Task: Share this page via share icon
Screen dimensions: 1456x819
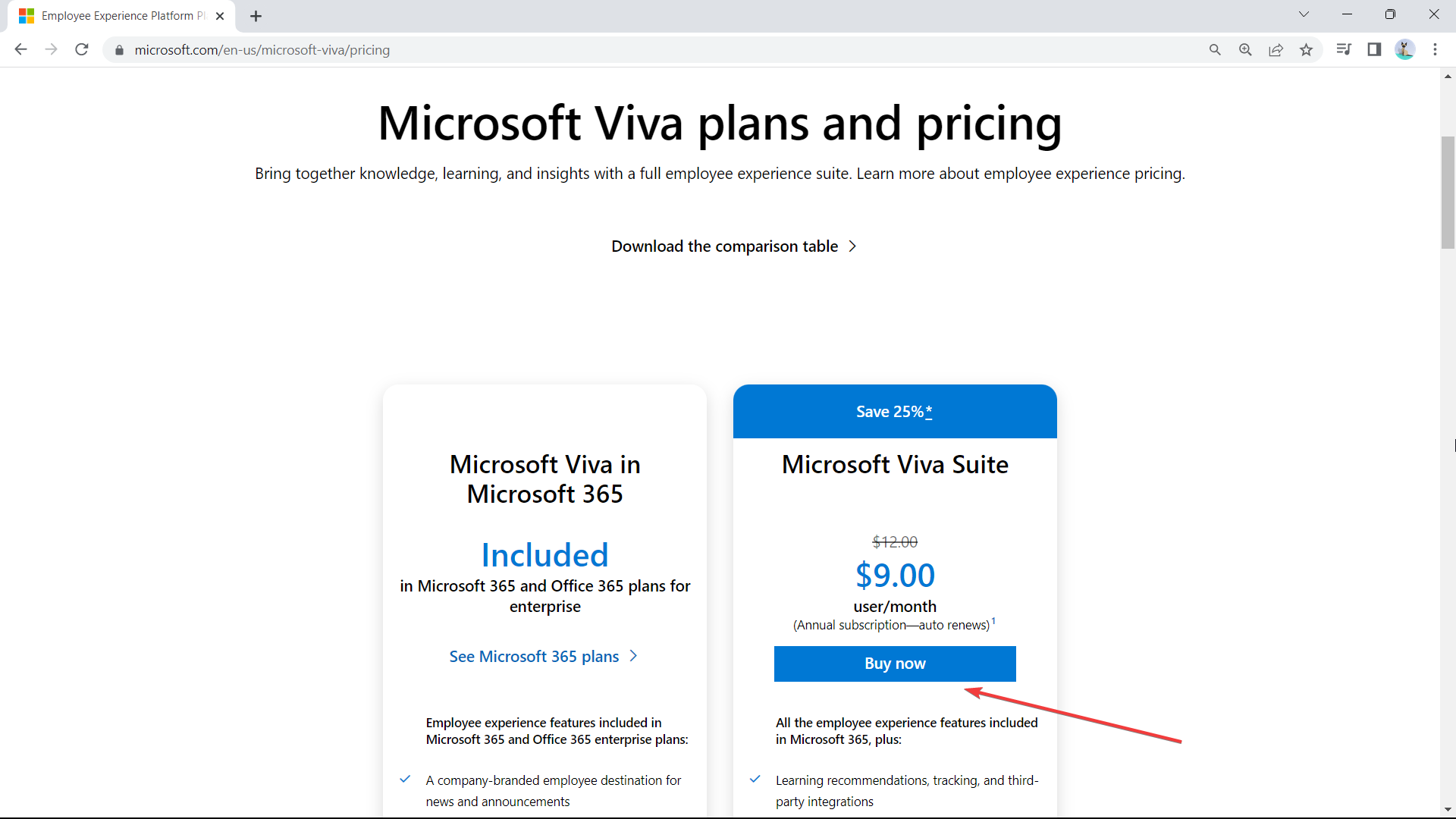Action: (x=1276, y=50)
